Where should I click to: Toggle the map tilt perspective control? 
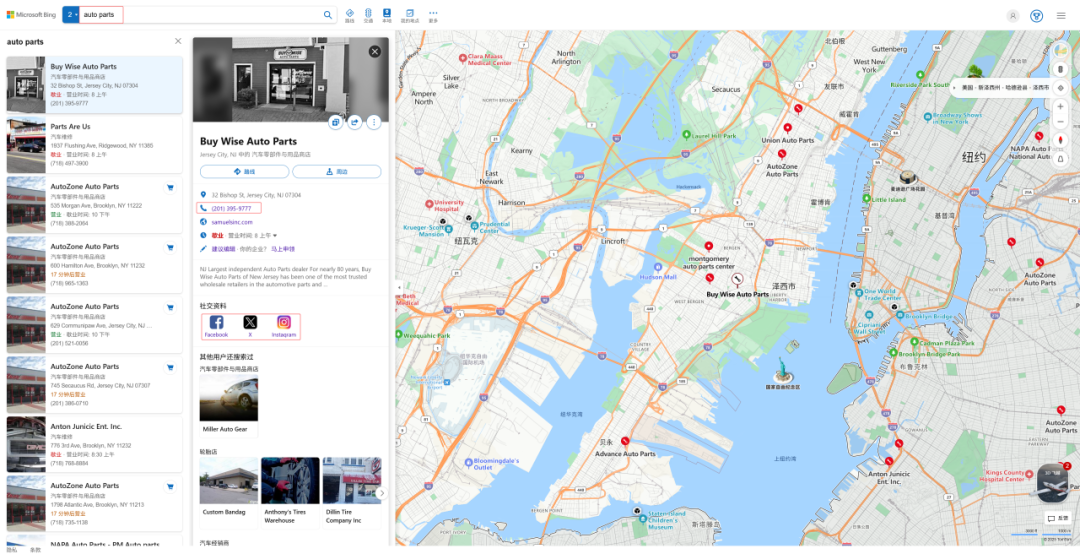(x=1061, y=158)
